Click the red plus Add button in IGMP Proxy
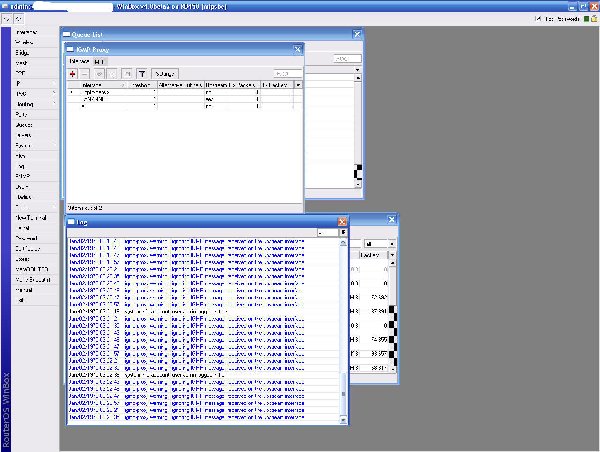Image resolution: width=600 pixels, height=452 pixels. (73, 74)
